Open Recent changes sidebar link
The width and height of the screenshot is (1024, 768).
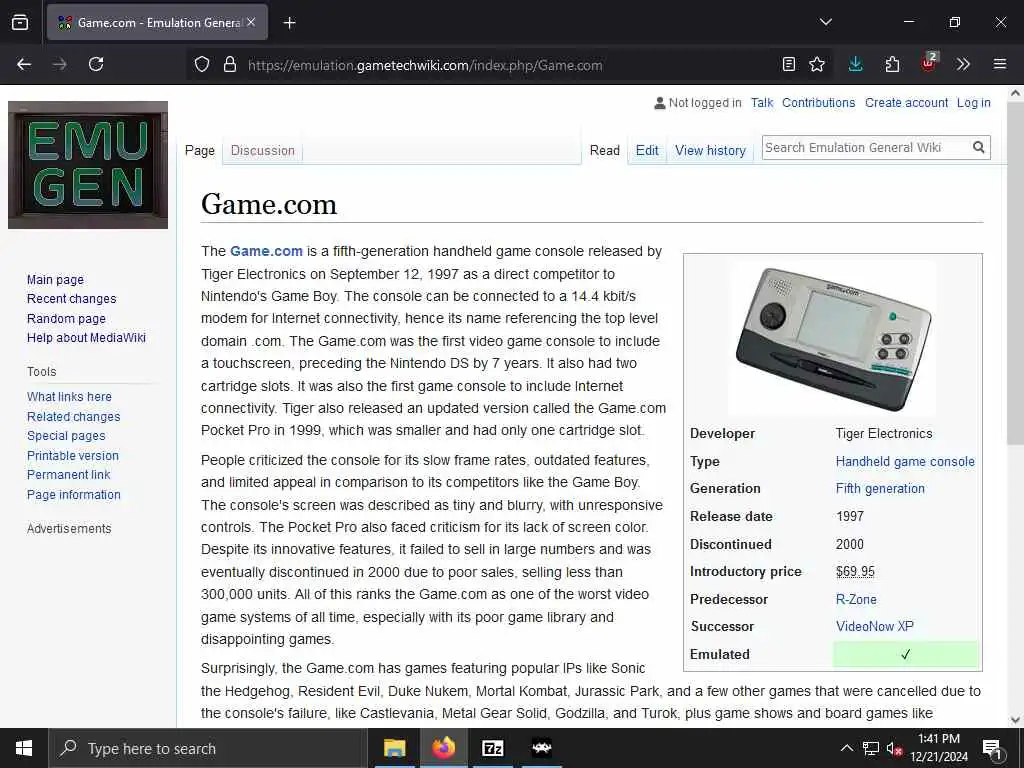(x=72, y=298)
